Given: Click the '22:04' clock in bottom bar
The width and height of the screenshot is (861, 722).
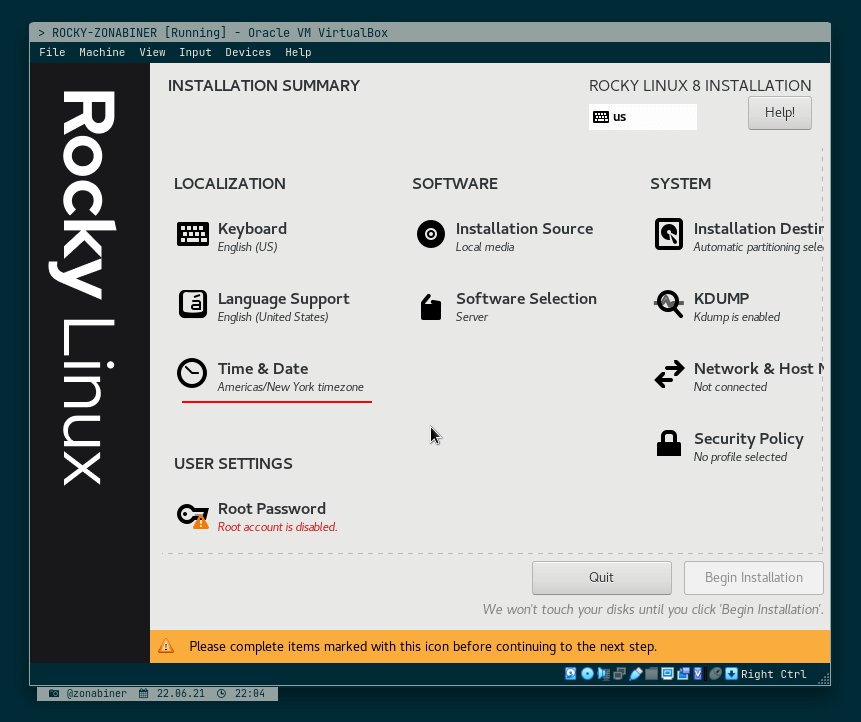Looking at the screenshot, I should (250, 693).
